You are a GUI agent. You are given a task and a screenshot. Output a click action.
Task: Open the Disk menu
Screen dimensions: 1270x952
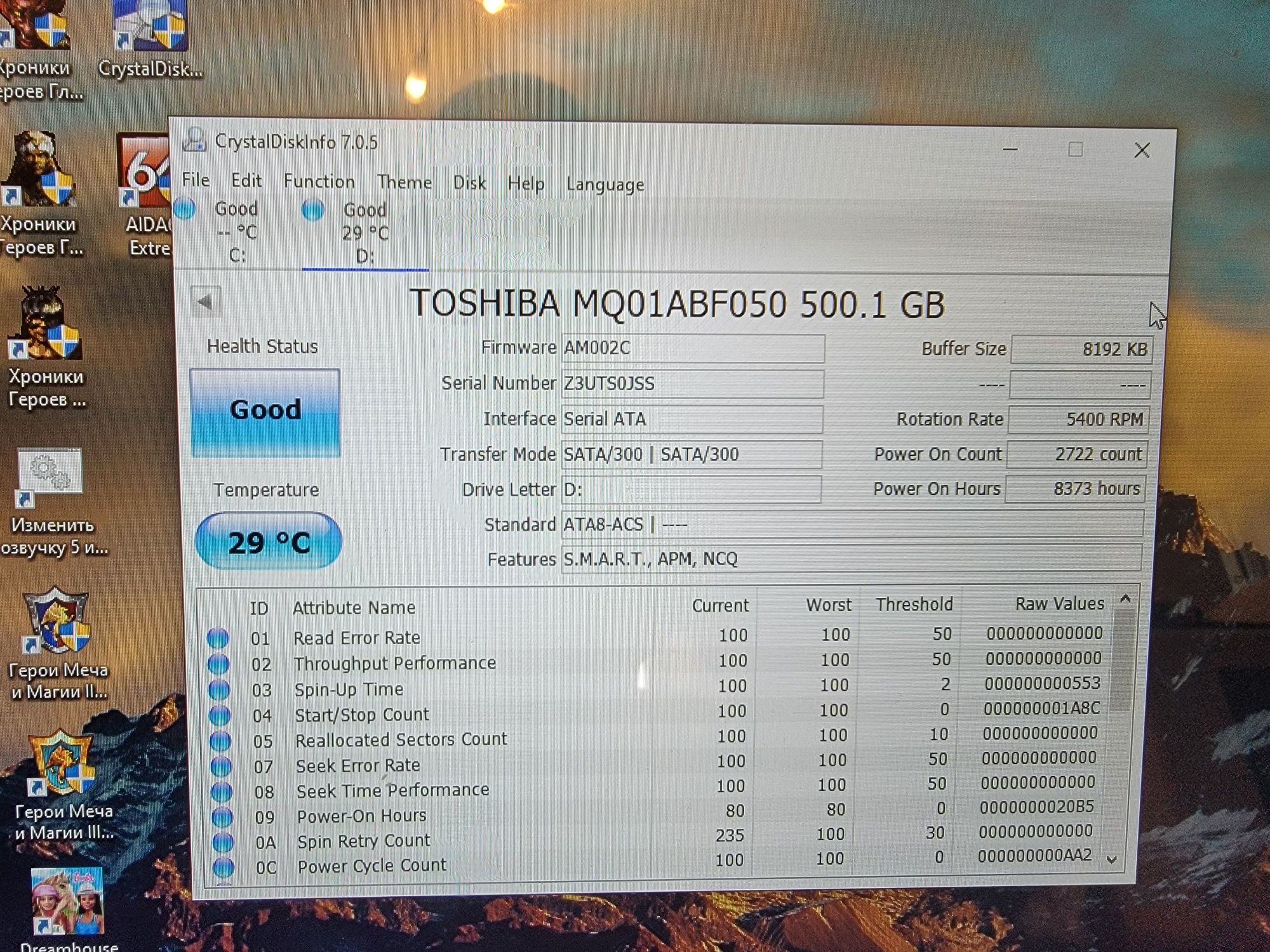pyautogui.click(x=469, y=183)
